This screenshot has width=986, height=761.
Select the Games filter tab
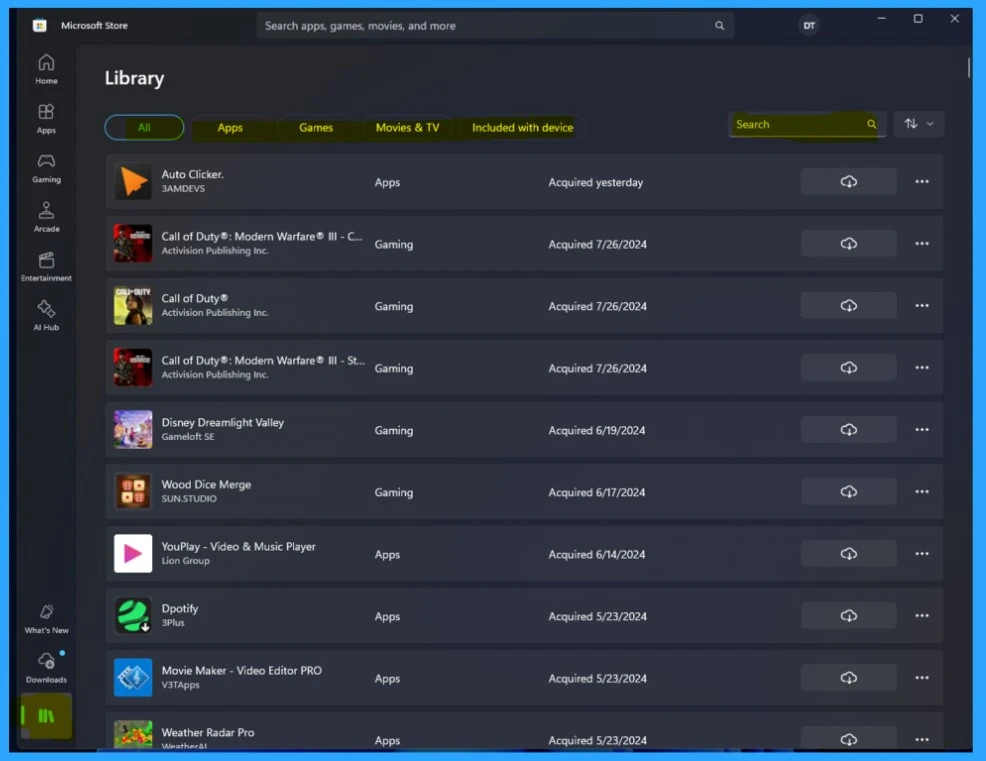316,128
